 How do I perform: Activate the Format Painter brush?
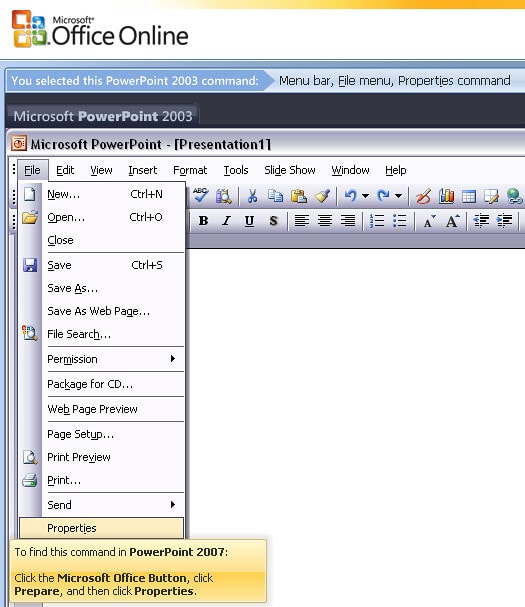coord(322,196)
